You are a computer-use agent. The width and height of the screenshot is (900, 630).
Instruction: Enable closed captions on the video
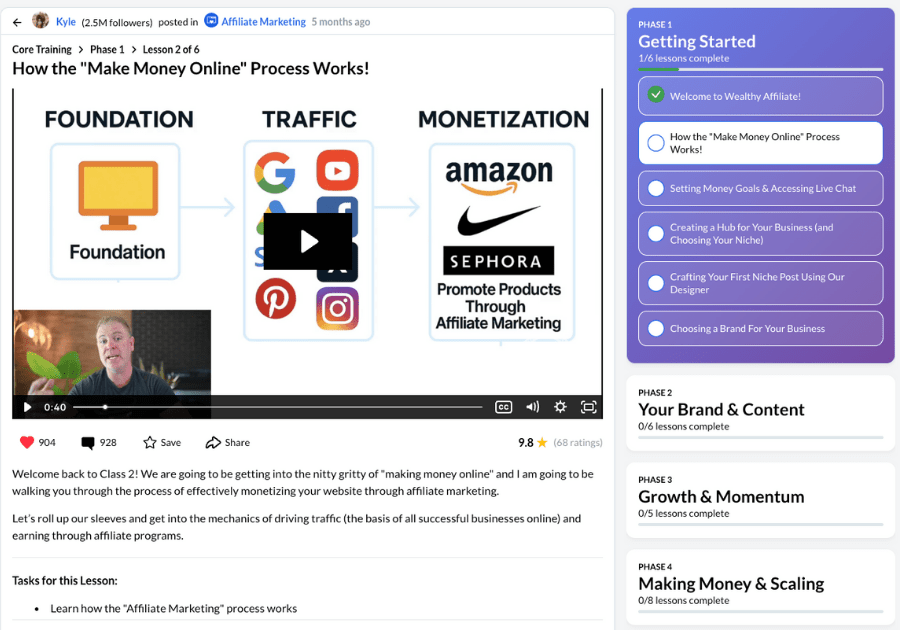[504, 406]
